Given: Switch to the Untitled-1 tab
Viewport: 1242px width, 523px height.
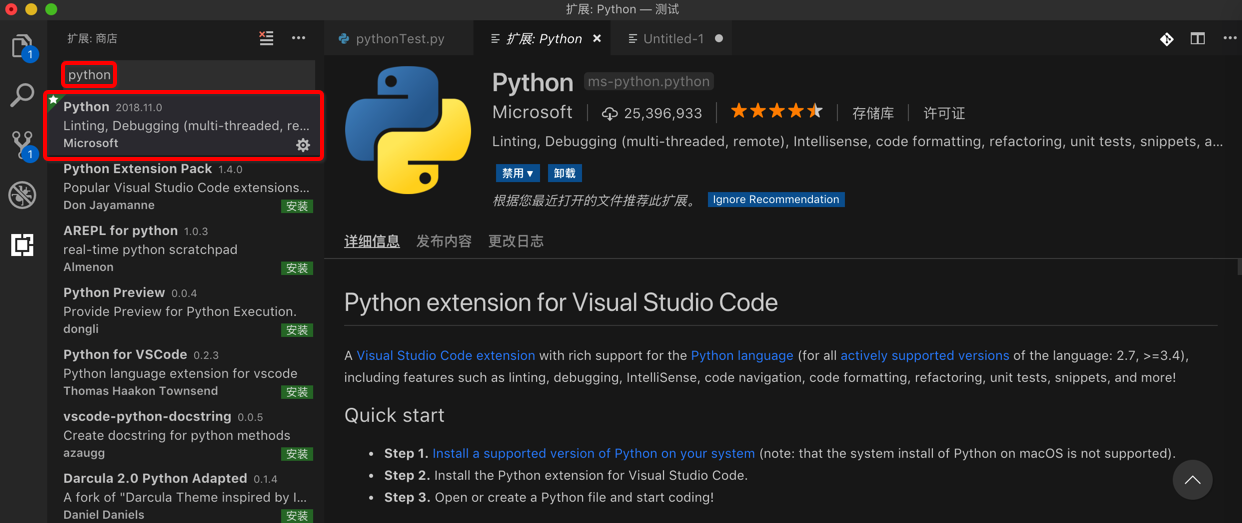Looking at the screenshot, I should tap(672, 39).
